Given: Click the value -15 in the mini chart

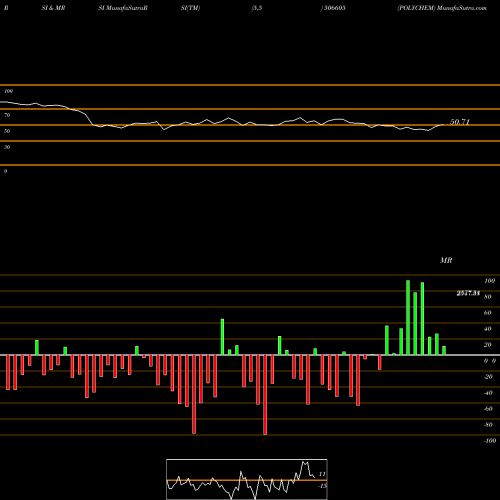Looking at the screenshot, I should pyautogui.click(x=322, y=486).
